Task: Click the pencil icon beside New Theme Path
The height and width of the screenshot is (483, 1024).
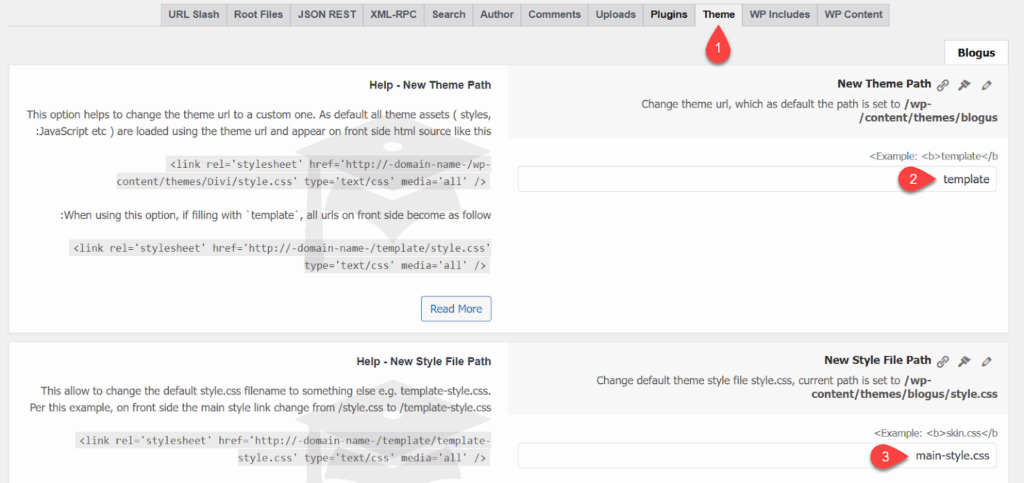Action: (x=987, y=85)
